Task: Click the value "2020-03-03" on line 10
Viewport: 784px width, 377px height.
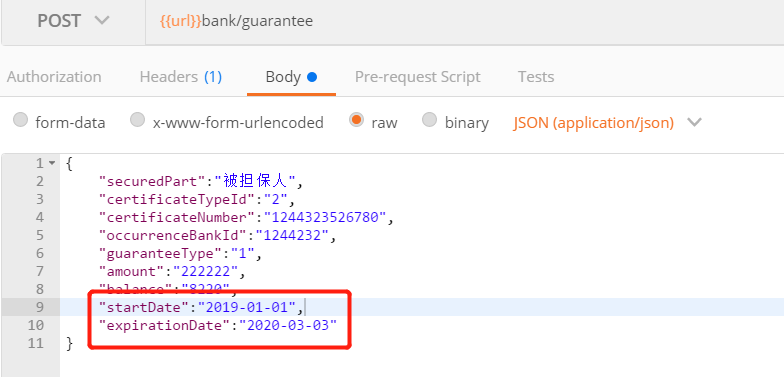Action: pos(288,326)
